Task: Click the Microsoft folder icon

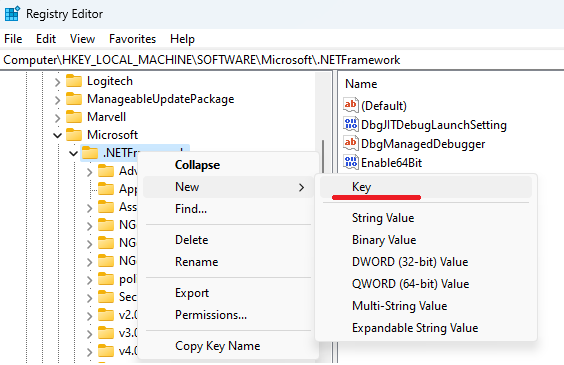Action: coord(74,135)
